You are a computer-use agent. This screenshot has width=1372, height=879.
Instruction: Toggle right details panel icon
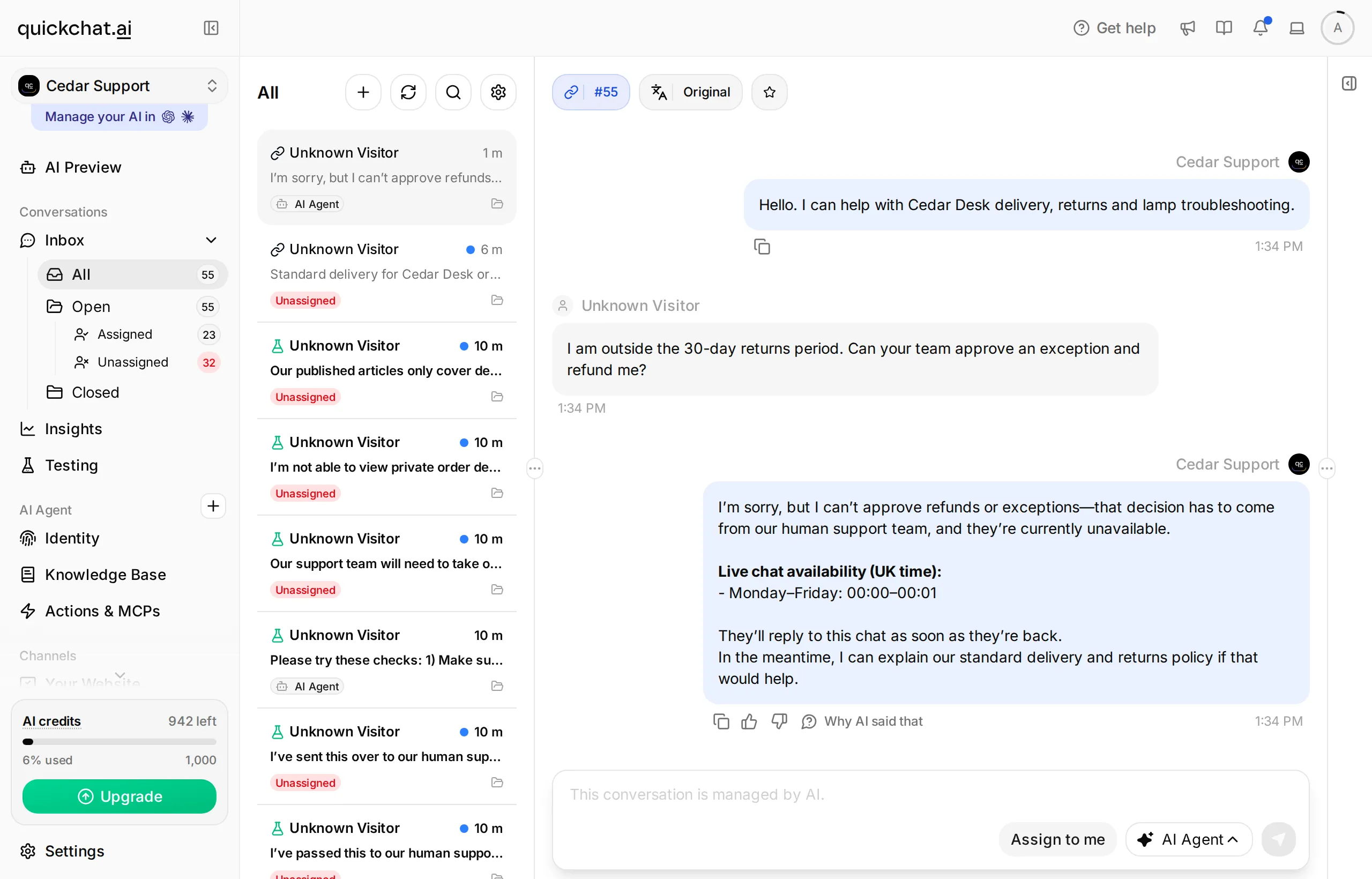pos(1349,83)
